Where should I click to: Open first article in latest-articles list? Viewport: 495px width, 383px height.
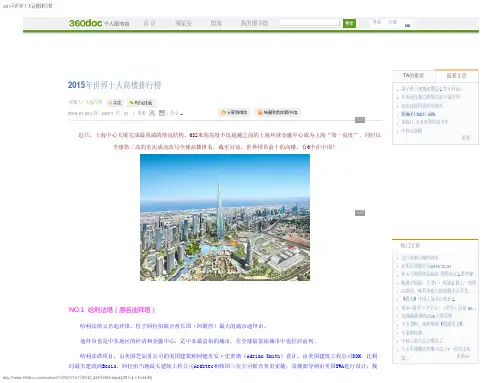pyautogui.click(x=431, y=89)
